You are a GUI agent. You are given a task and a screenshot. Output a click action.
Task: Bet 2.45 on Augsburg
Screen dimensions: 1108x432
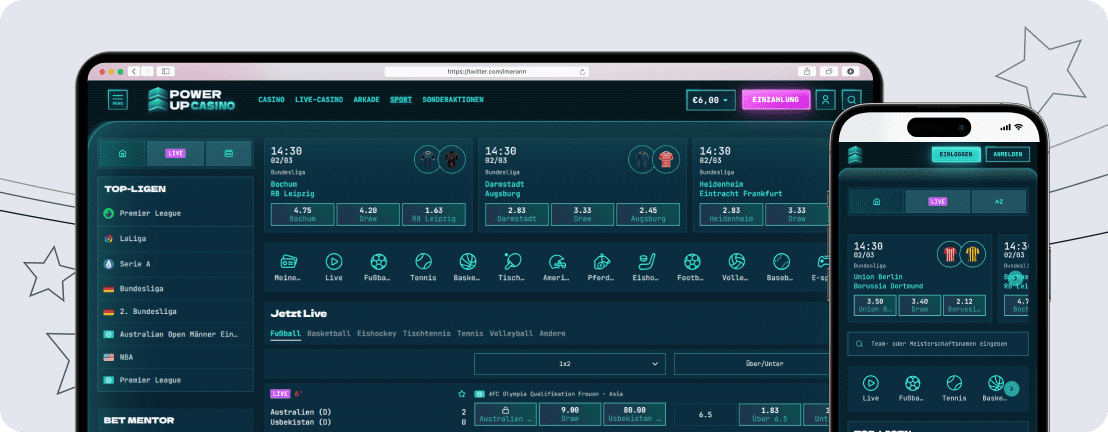pyautogui.click(x=648, y=214)
